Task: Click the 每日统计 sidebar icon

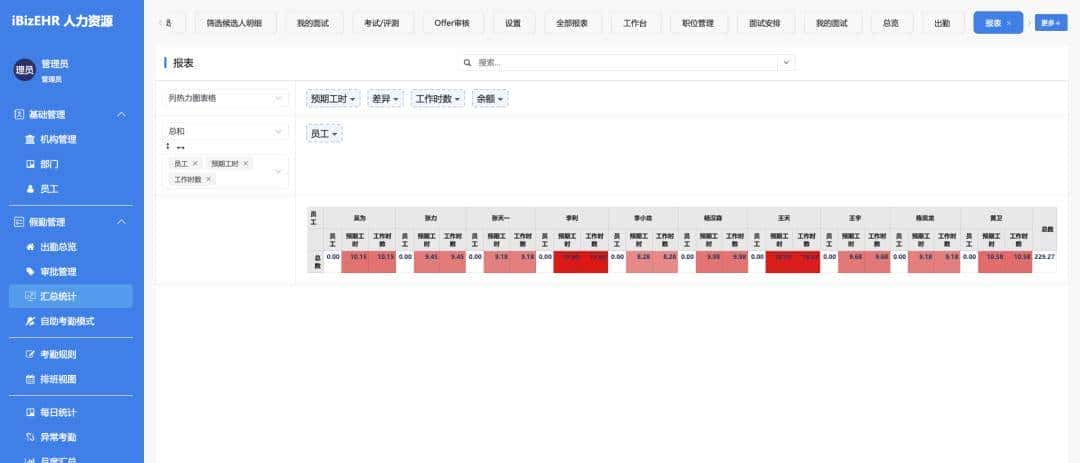Action: (x=30, y=412)
